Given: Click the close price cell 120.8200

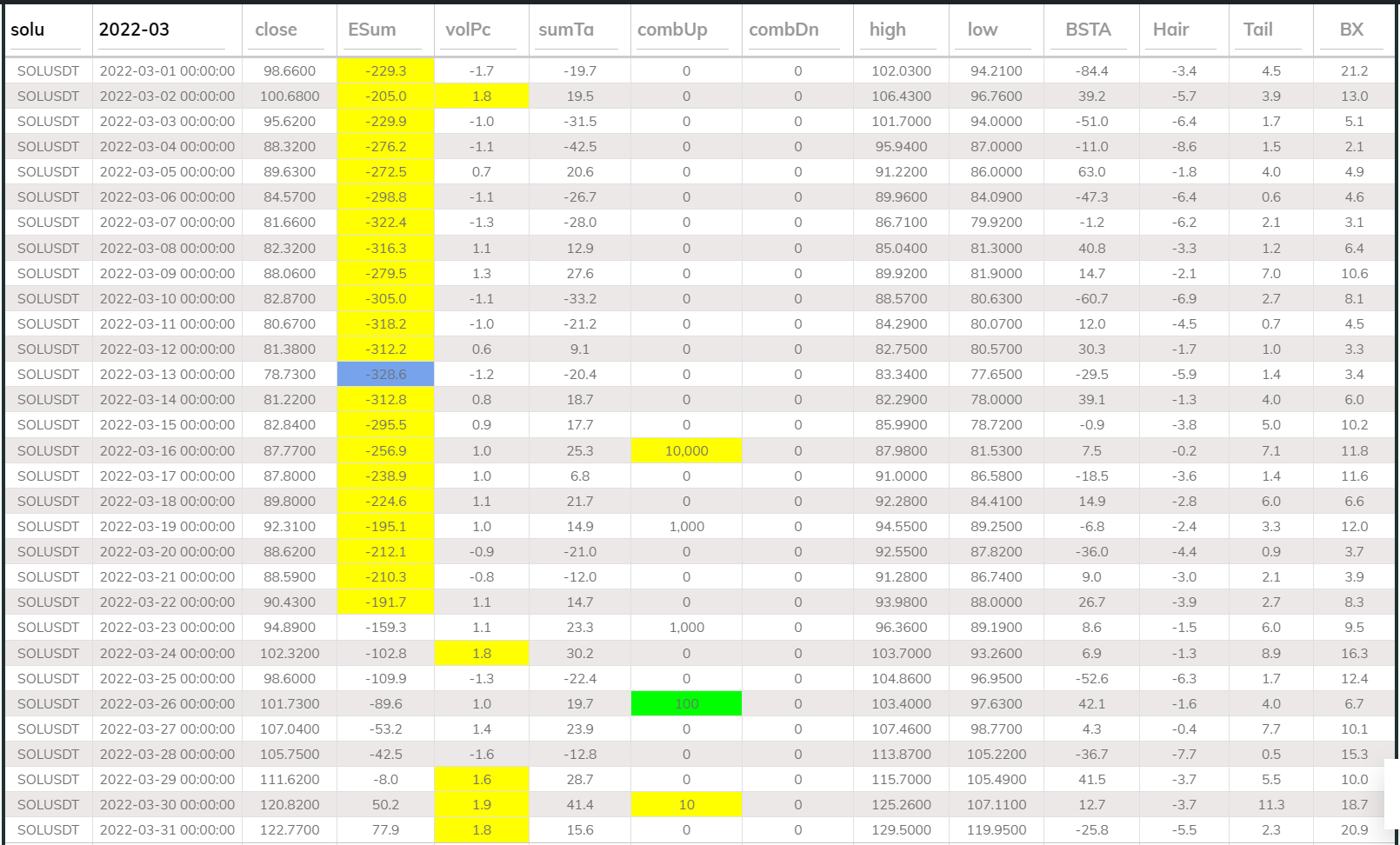Looking at the screenshot, I should click(290, 805).
